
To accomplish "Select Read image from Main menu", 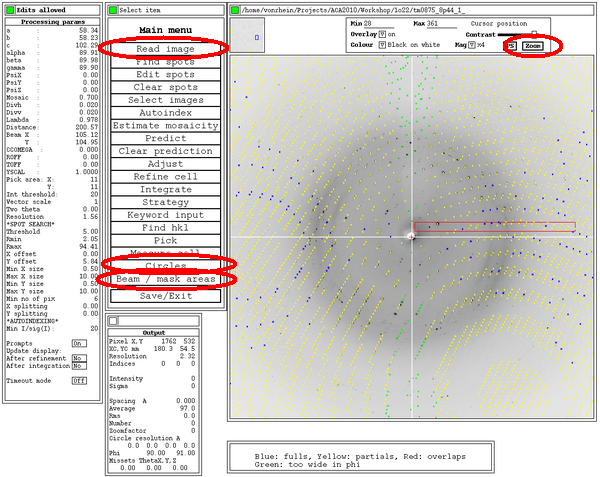I will pyautogui.click(x=165, y=48).
